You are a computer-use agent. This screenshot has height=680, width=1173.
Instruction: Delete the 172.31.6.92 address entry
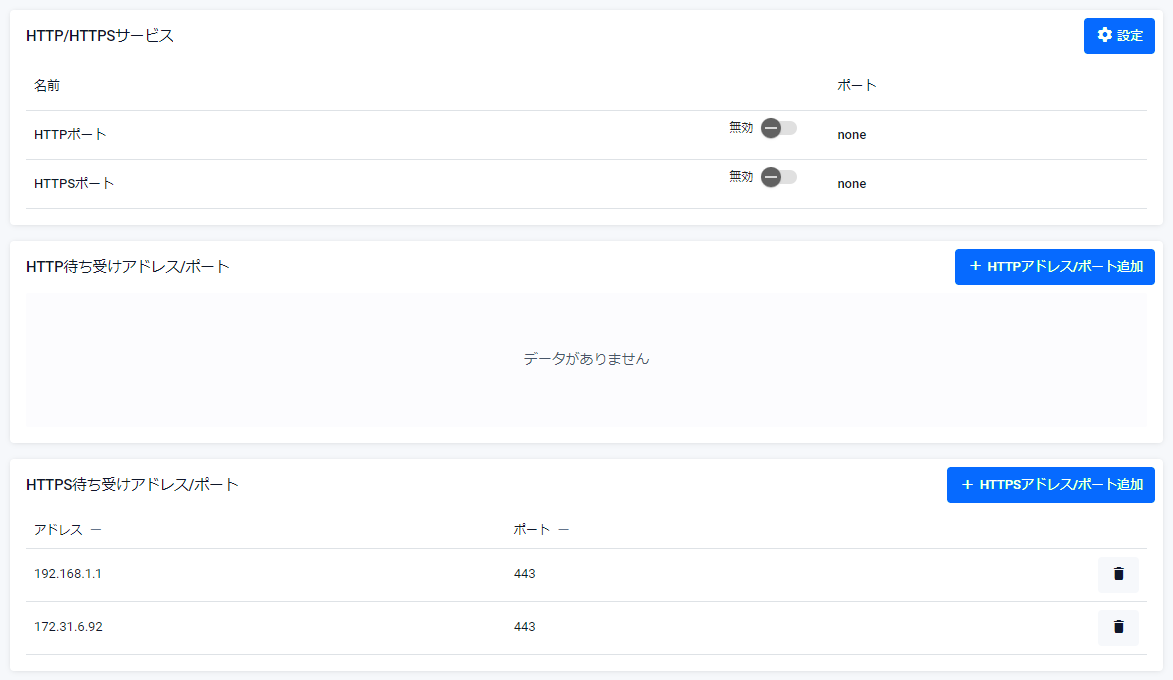[1118, 627]
